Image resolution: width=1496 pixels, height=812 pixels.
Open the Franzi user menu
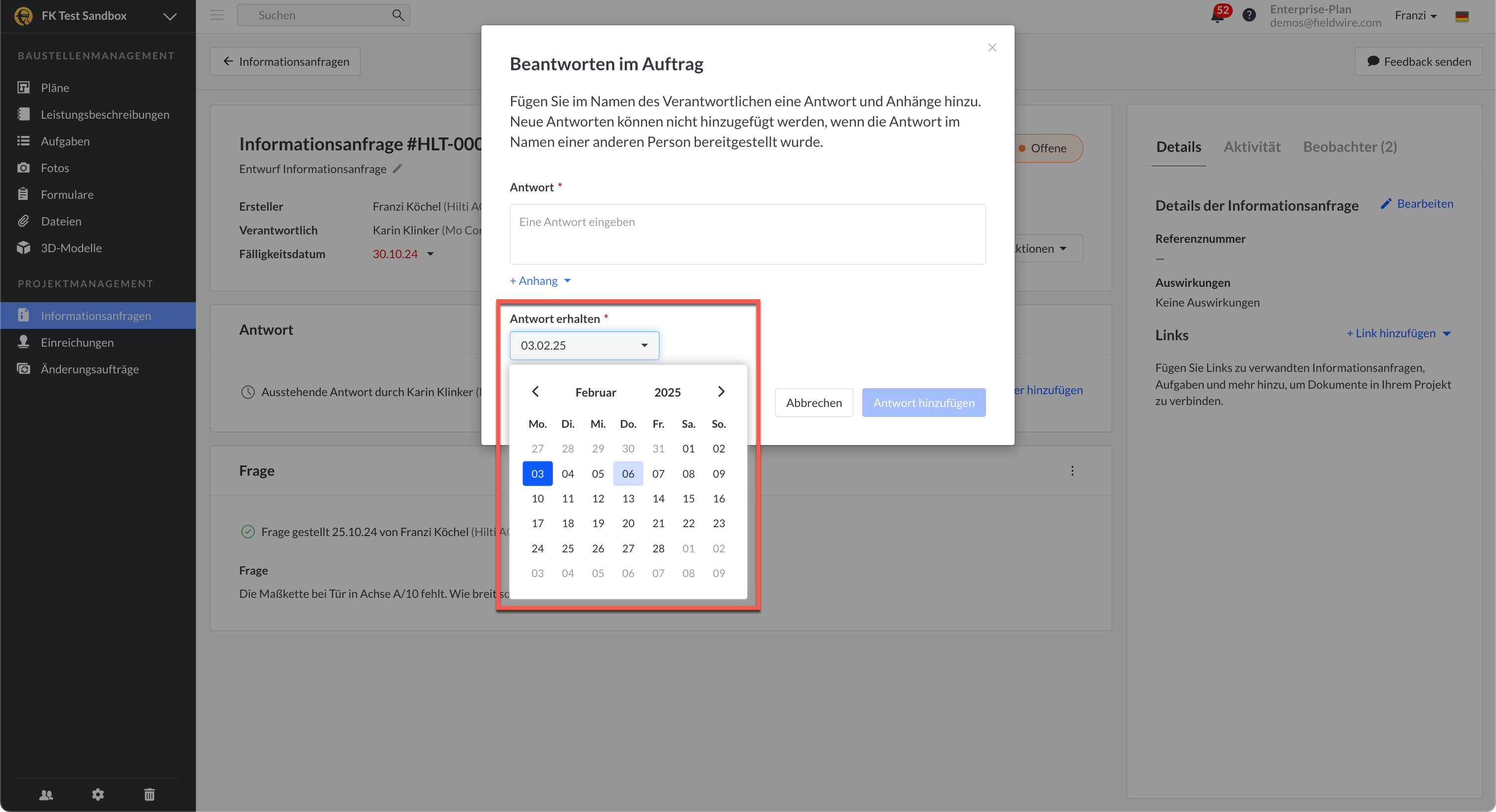[x=1416, y=16]
